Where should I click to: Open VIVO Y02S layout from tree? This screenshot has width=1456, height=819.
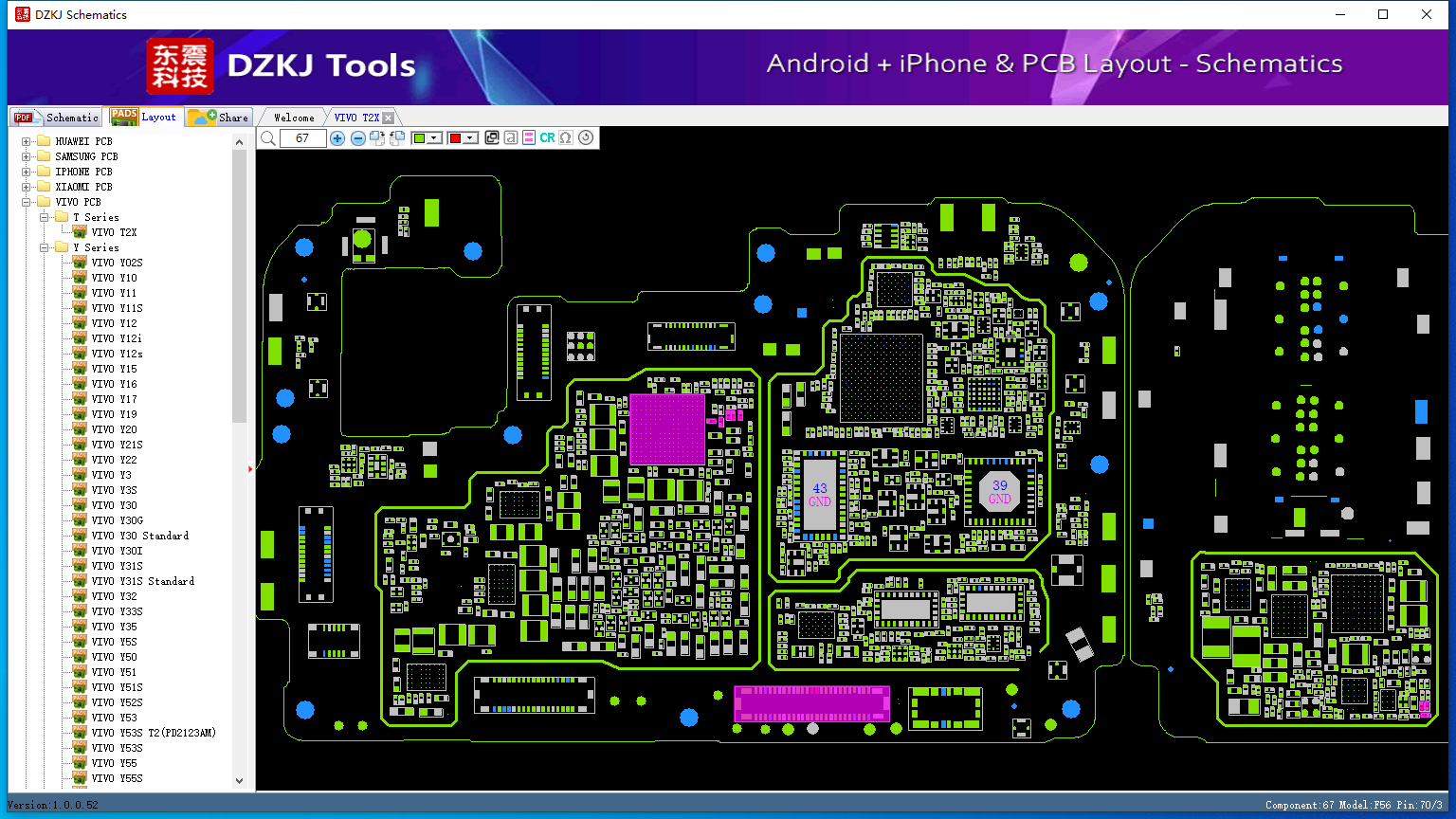(x=117, y=263)
